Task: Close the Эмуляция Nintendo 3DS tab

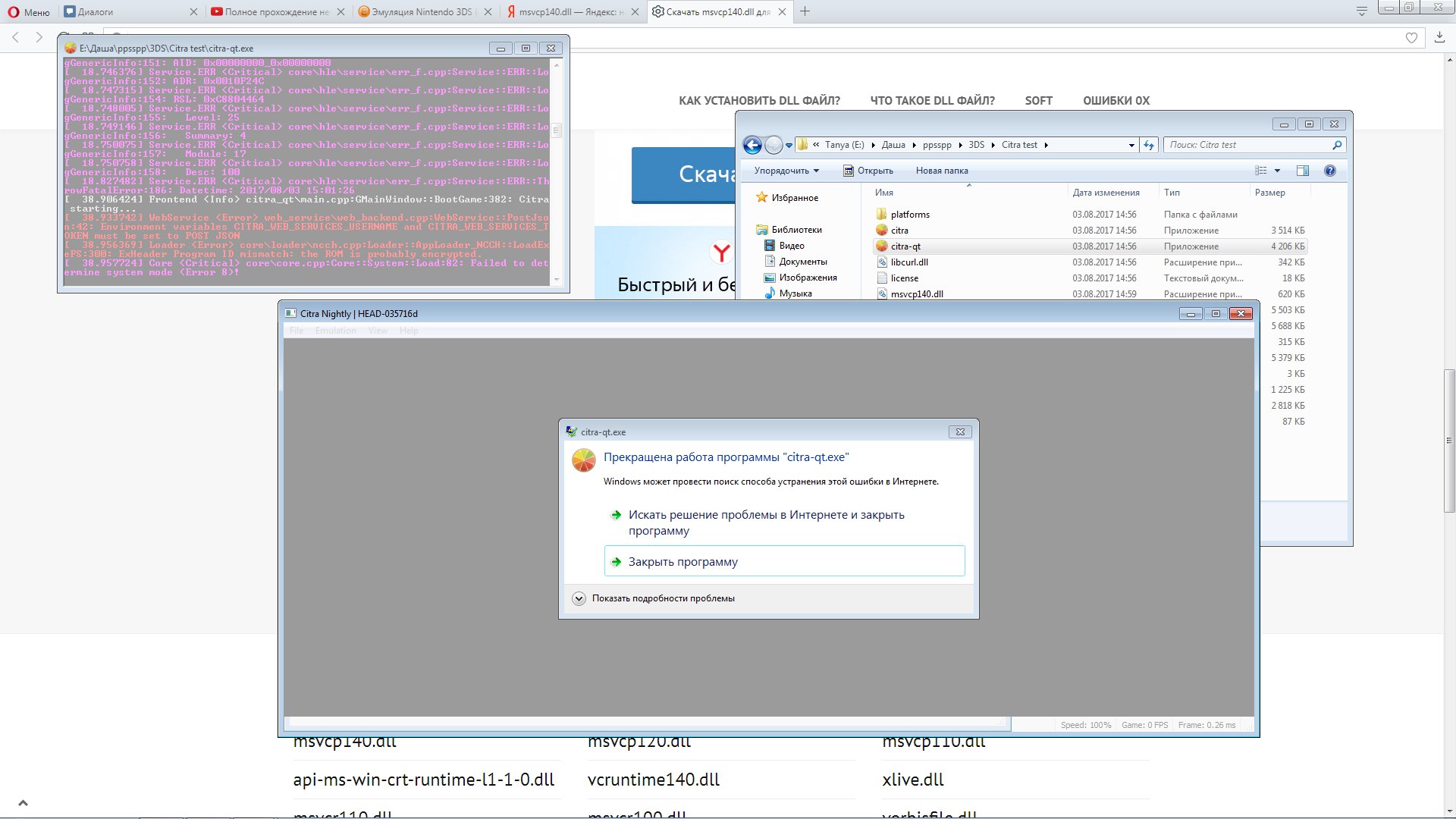Action: pyautogui.click(x=488, y=11)
